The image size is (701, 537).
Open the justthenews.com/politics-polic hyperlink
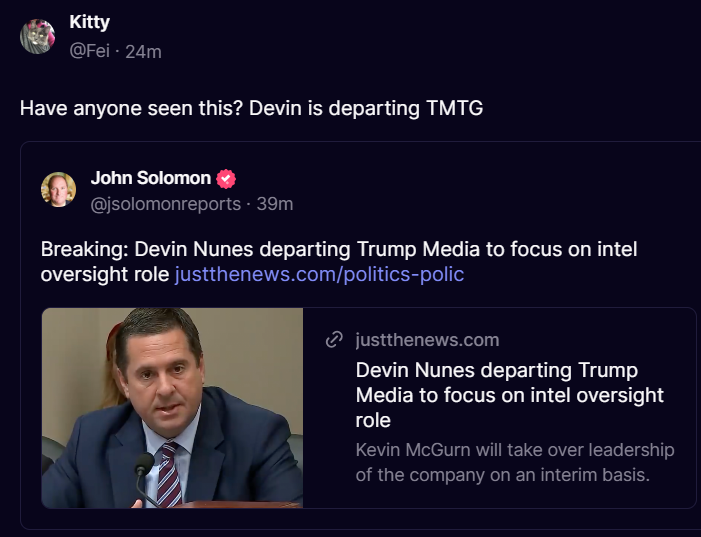click(319, 274)
